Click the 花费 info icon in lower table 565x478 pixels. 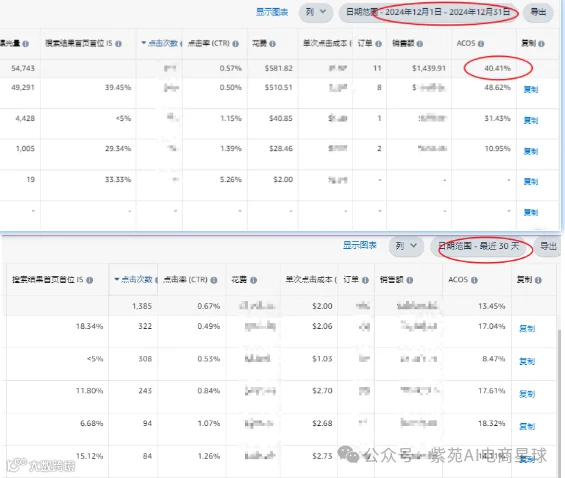click(x=253, y=280)
